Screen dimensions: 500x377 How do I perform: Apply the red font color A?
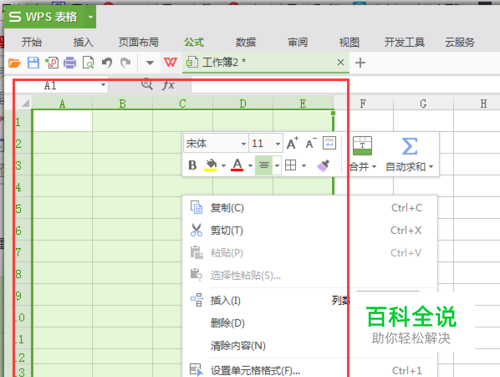(x=237, y=165)
